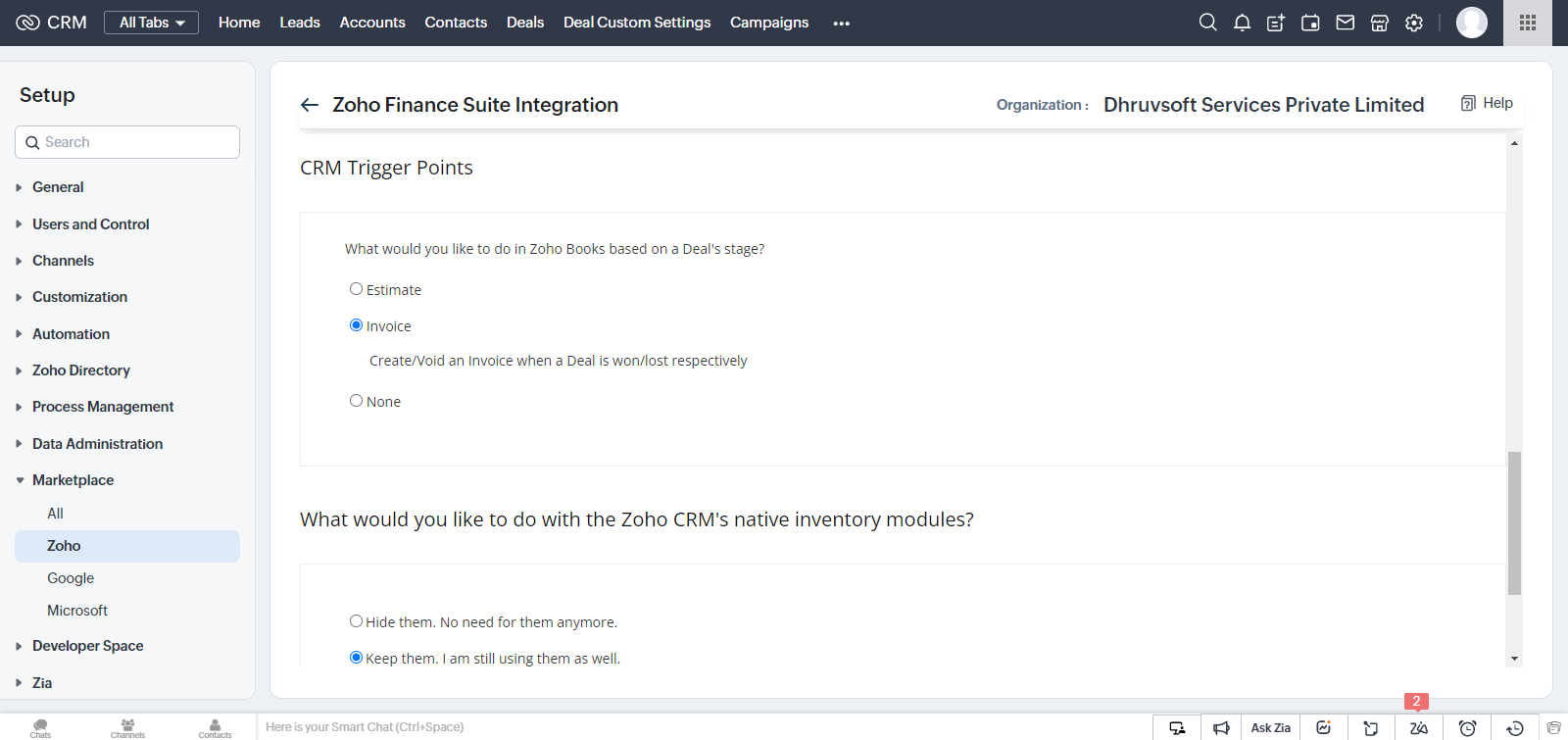Open the Campaigns tab

click(x=769, y=23)
